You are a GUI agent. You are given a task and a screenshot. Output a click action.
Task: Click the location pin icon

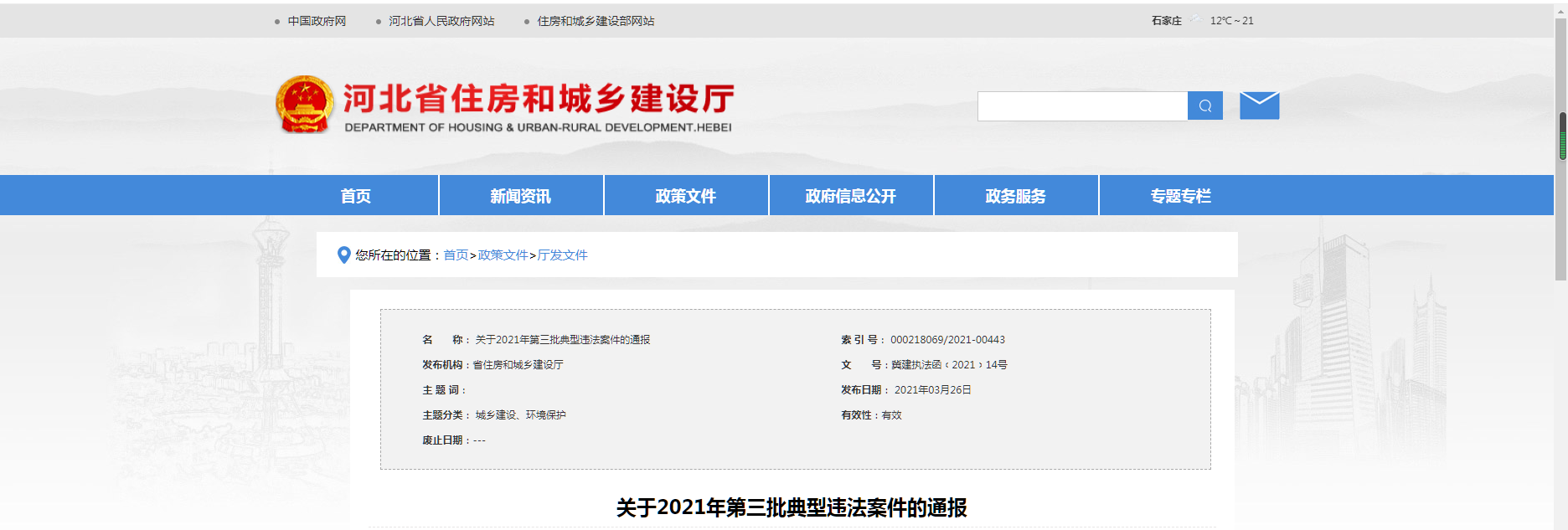(x=343, y=255)
